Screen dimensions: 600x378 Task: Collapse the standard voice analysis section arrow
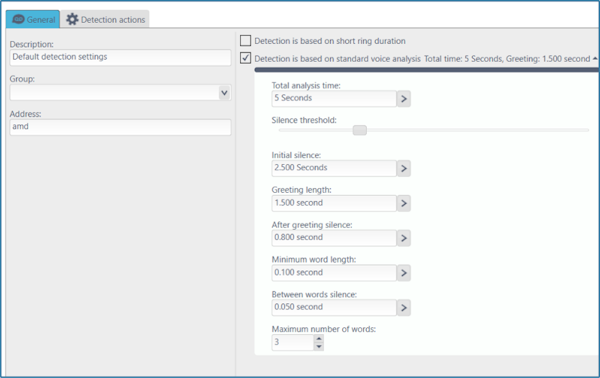click(595, 59)
